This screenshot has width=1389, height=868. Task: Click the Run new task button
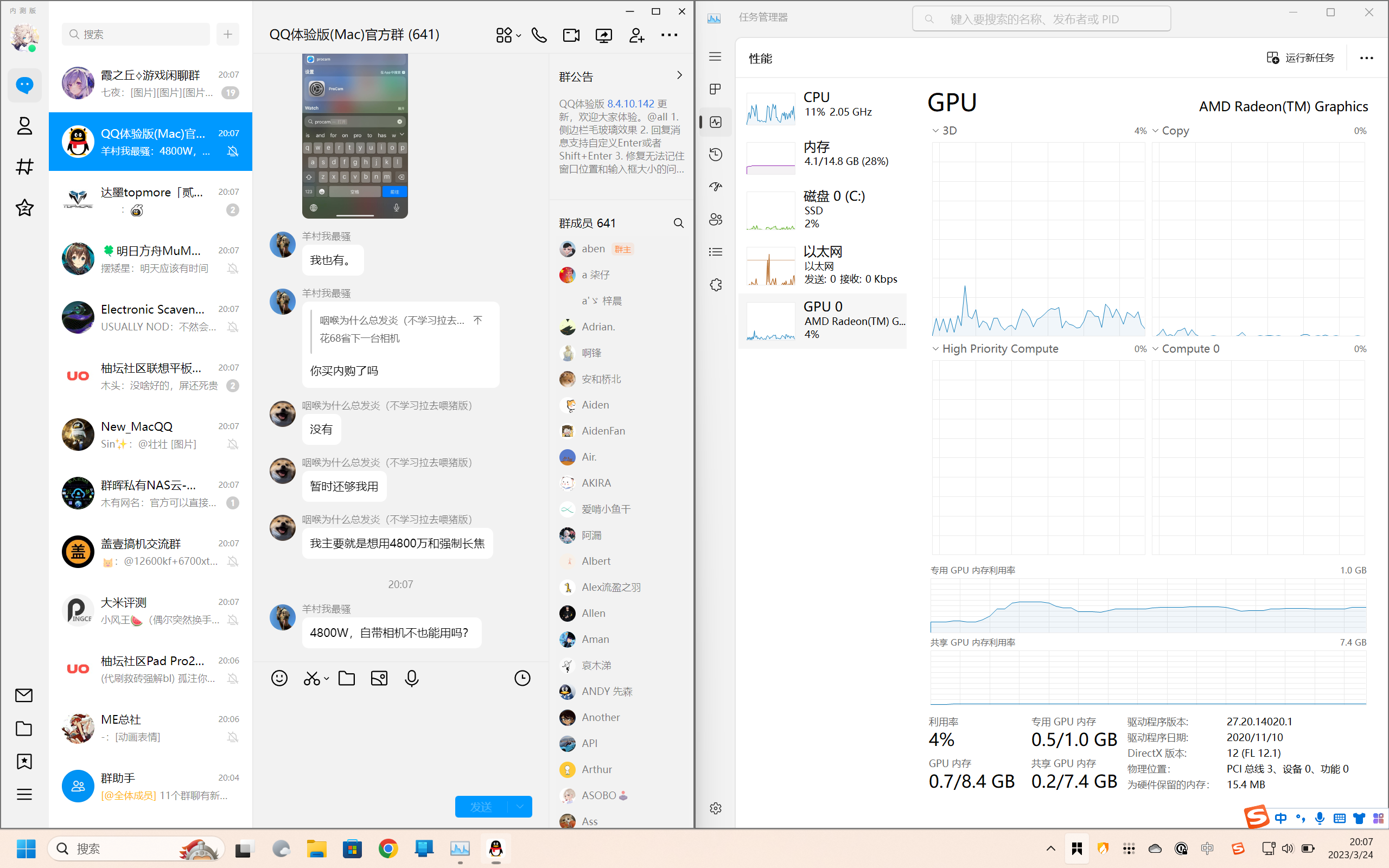(x=1301, y=58)
